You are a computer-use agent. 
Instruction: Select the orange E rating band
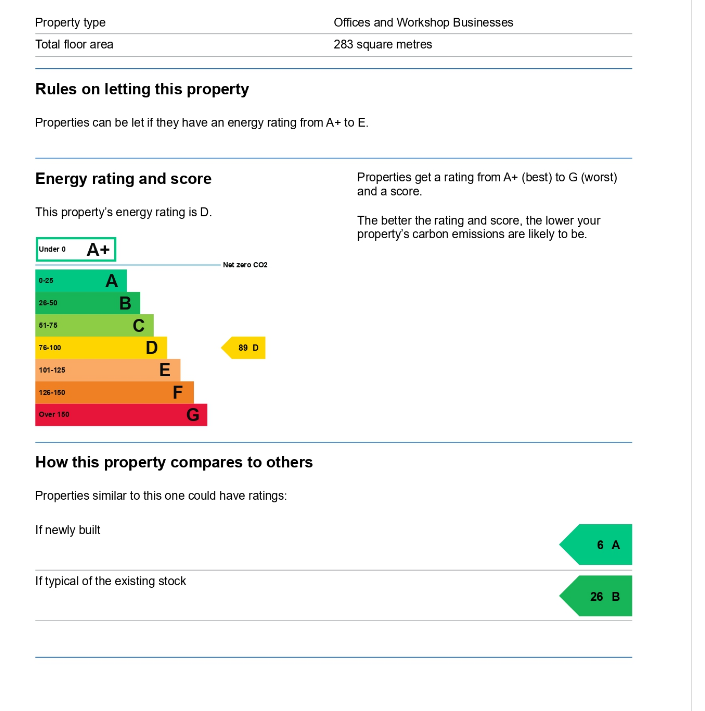coord(107,370)
